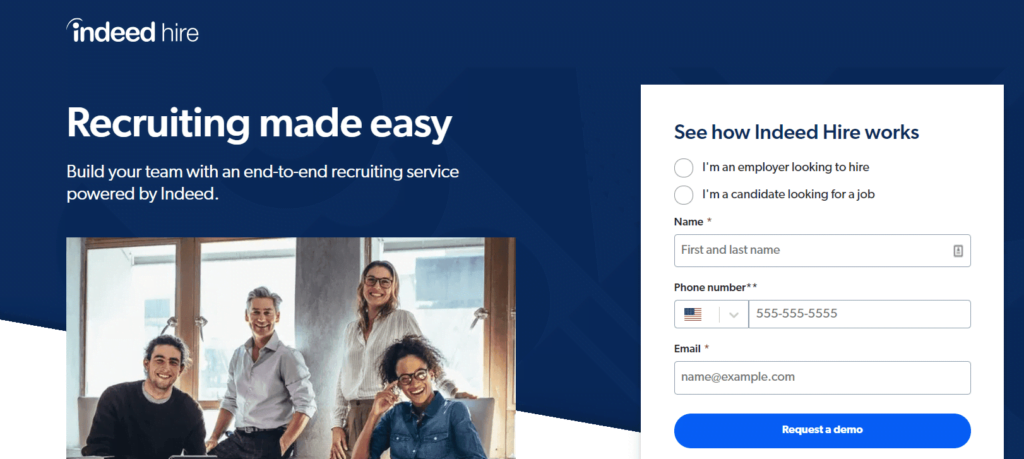
Task: Focus the 555-555-5555 phone number field
Action: [859, 314]
